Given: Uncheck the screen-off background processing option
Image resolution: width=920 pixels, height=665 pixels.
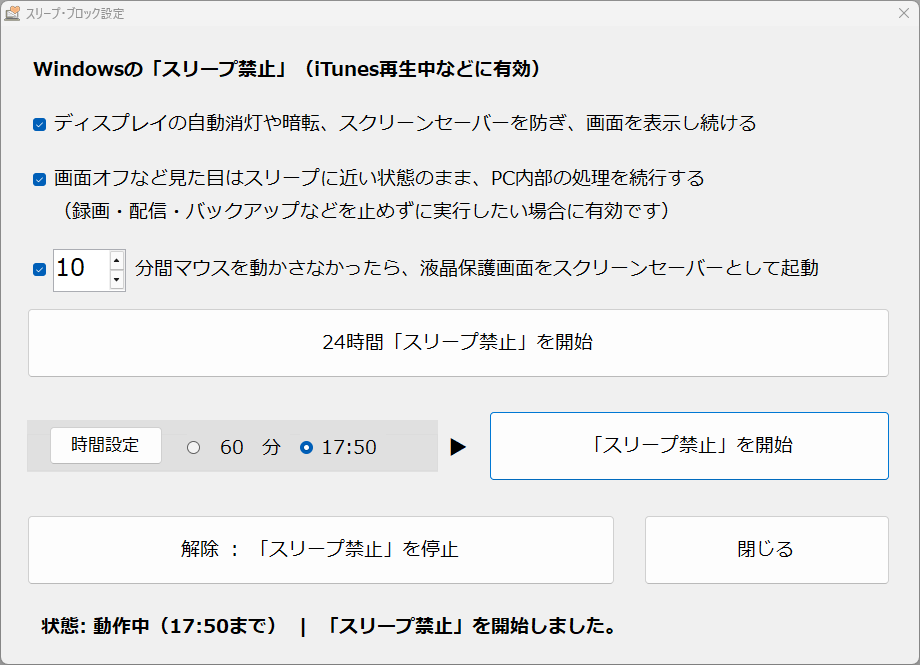Looking at the screenshot, I should [39, 178].
